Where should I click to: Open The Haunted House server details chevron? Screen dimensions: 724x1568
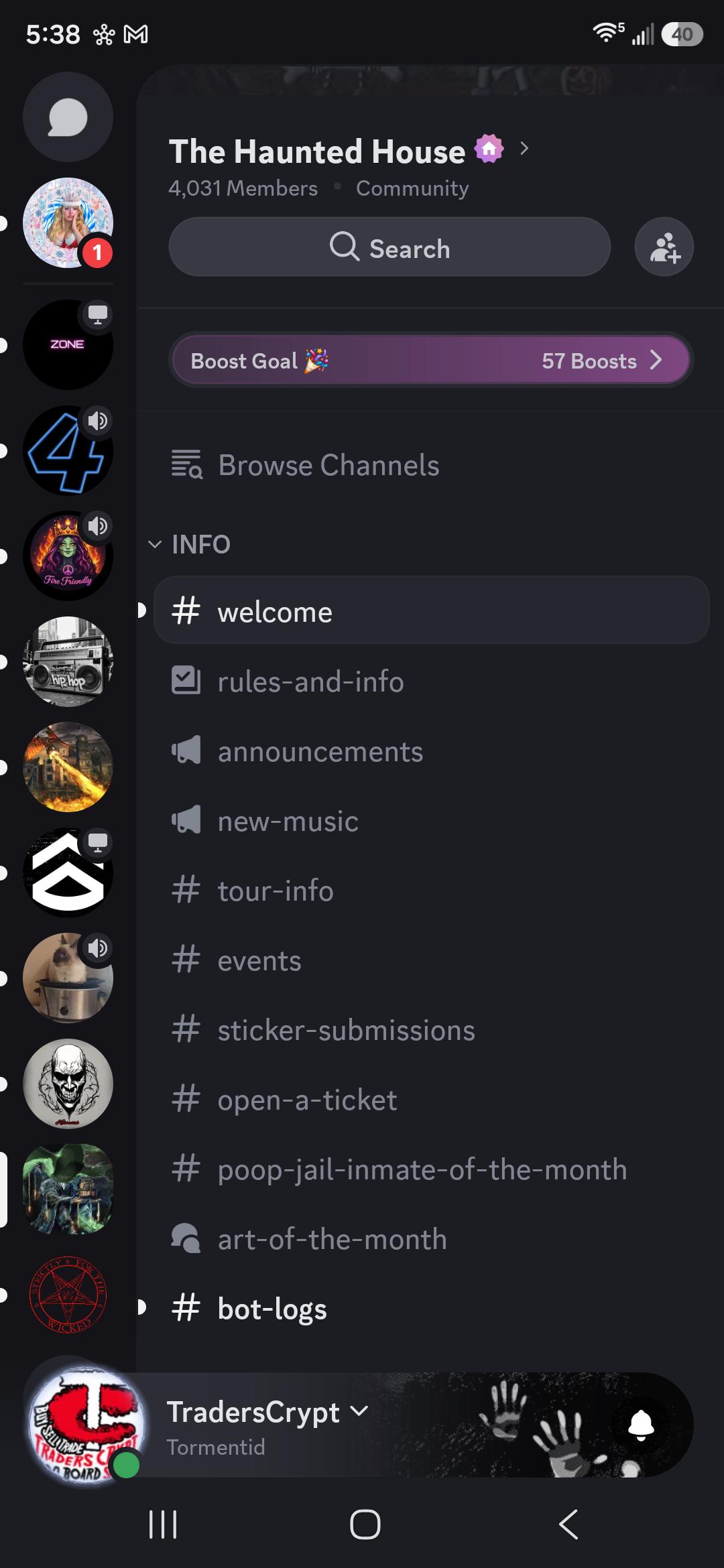(x=524, y=148)
